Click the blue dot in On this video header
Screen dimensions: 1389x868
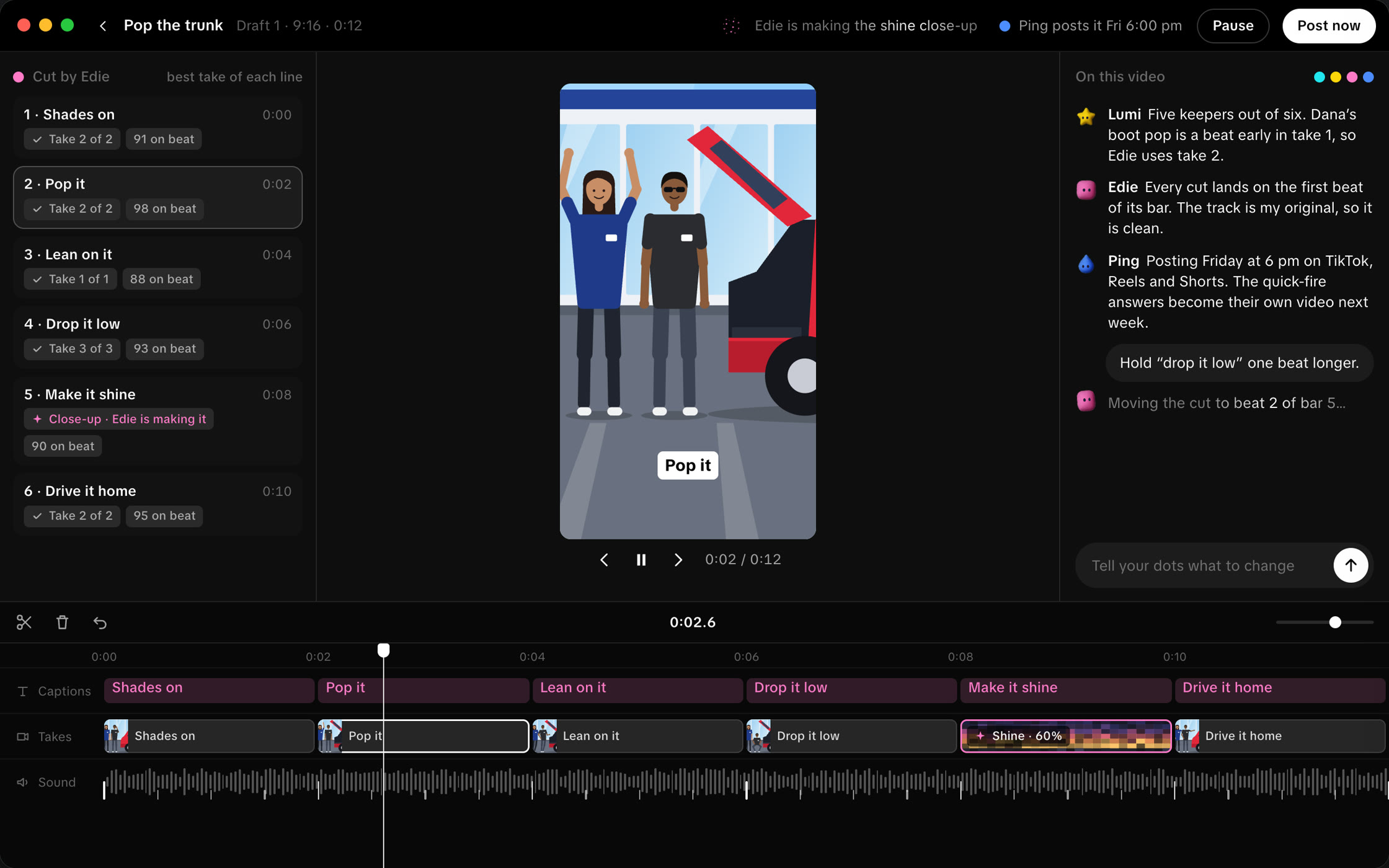[x=1368, y=77]
